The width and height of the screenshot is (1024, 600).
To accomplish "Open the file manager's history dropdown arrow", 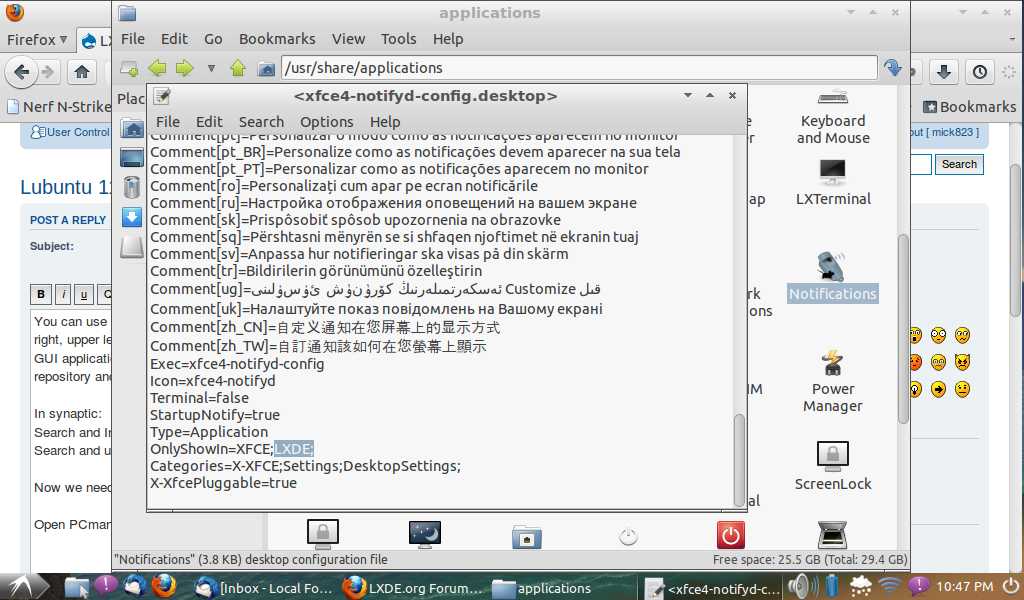I will pos(211,68).
